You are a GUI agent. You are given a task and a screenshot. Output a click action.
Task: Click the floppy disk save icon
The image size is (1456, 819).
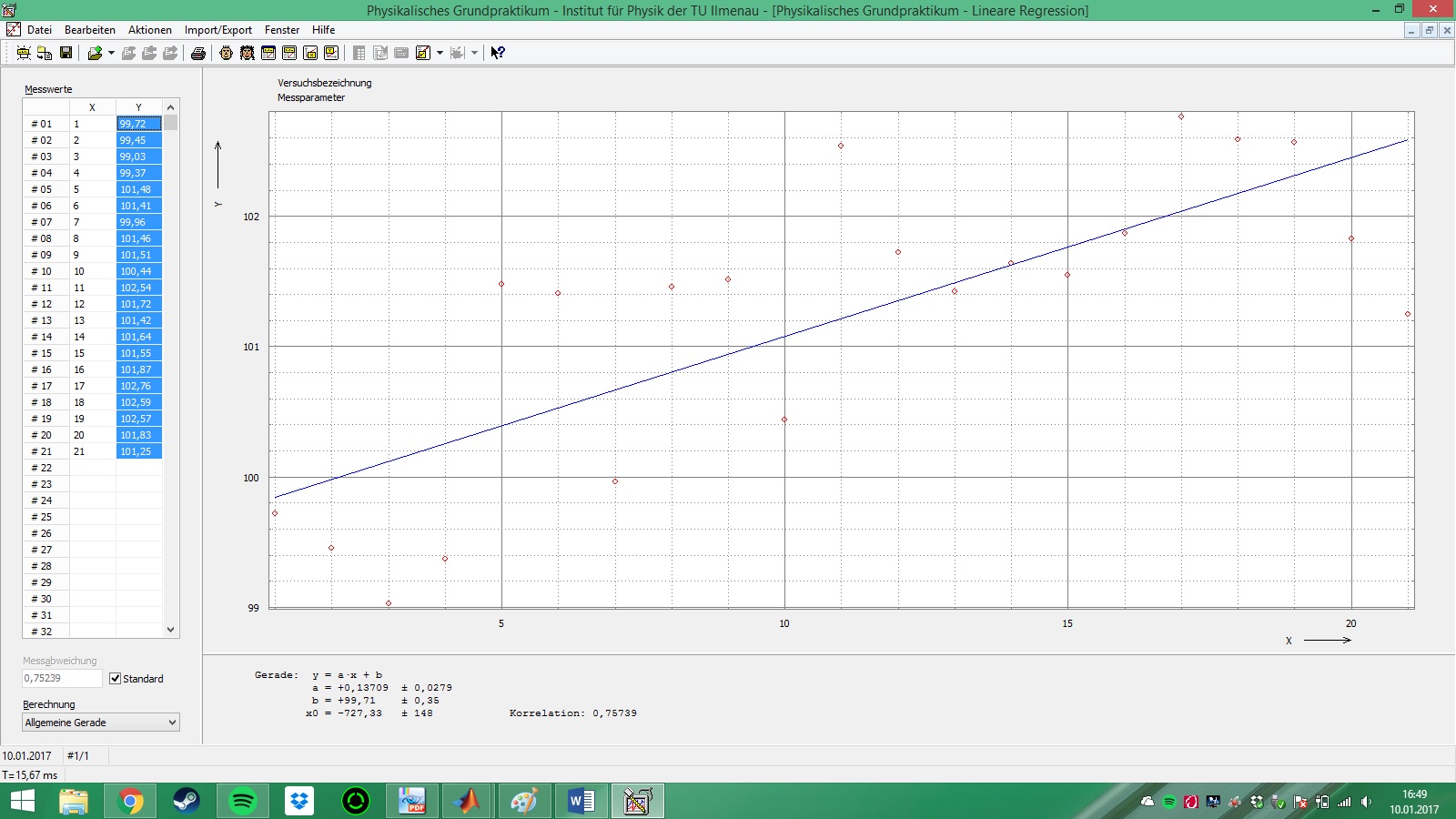[66, 53]
